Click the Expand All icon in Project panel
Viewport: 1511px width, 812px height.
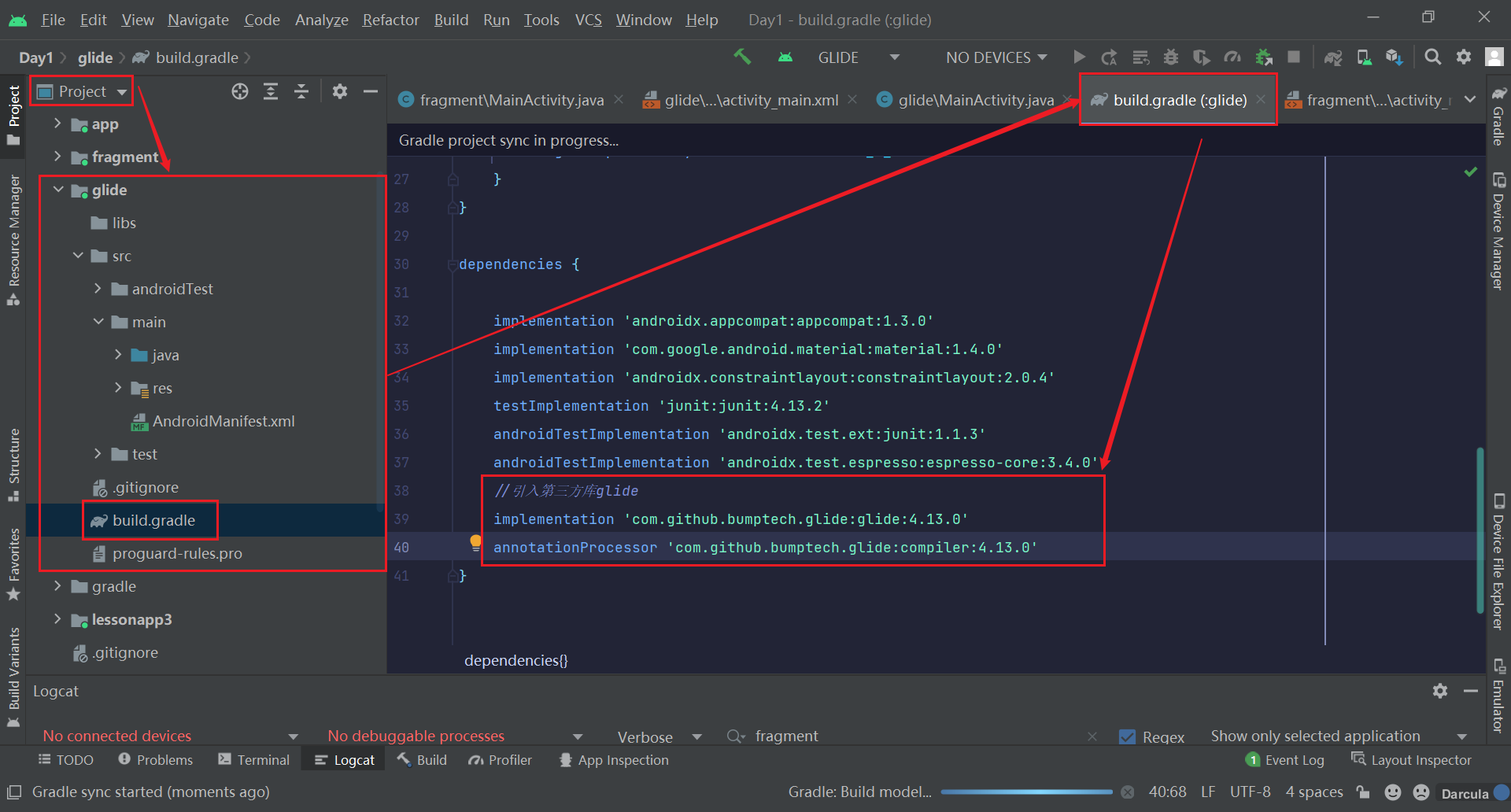271,91
